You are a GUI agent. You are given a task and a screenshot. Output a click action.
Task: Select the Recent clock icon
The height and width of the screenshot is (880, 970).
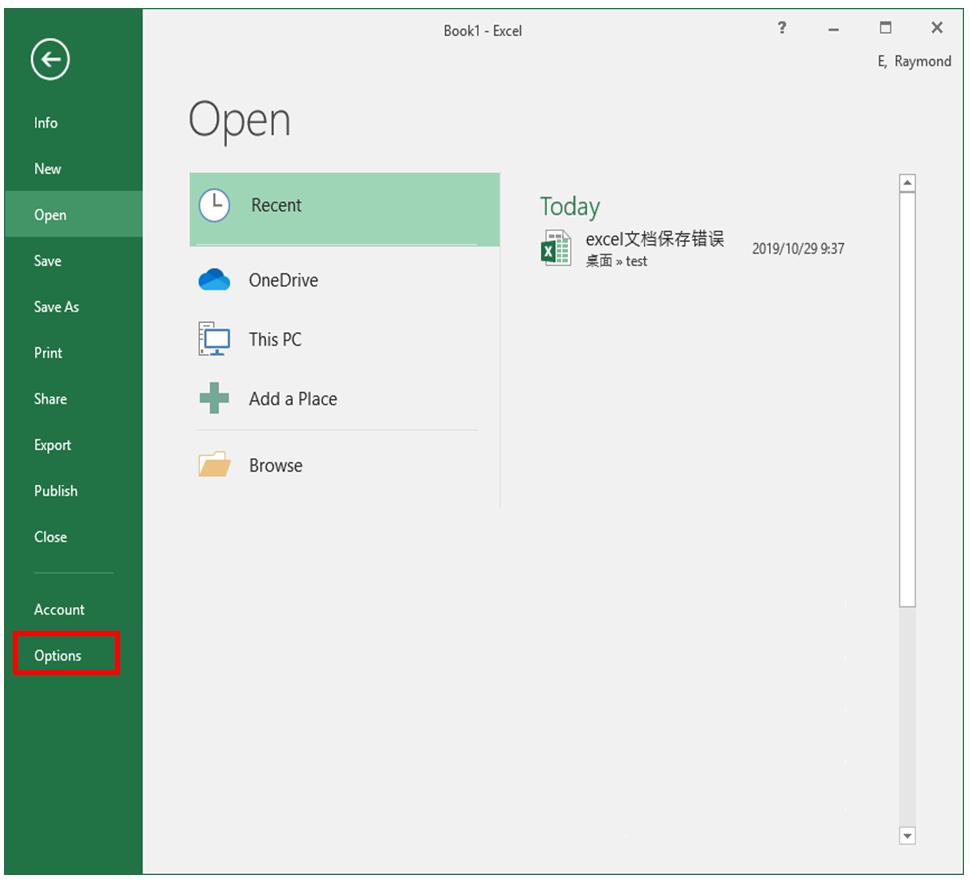click(215, 205)
